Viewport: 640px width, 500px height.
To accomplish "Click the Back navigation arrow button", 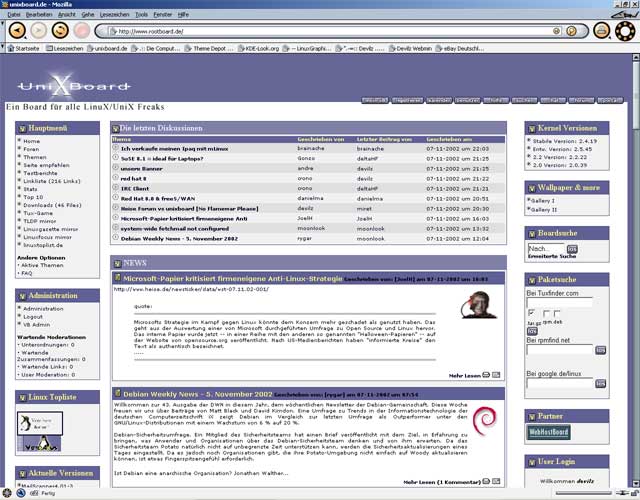I will (17, 31).
